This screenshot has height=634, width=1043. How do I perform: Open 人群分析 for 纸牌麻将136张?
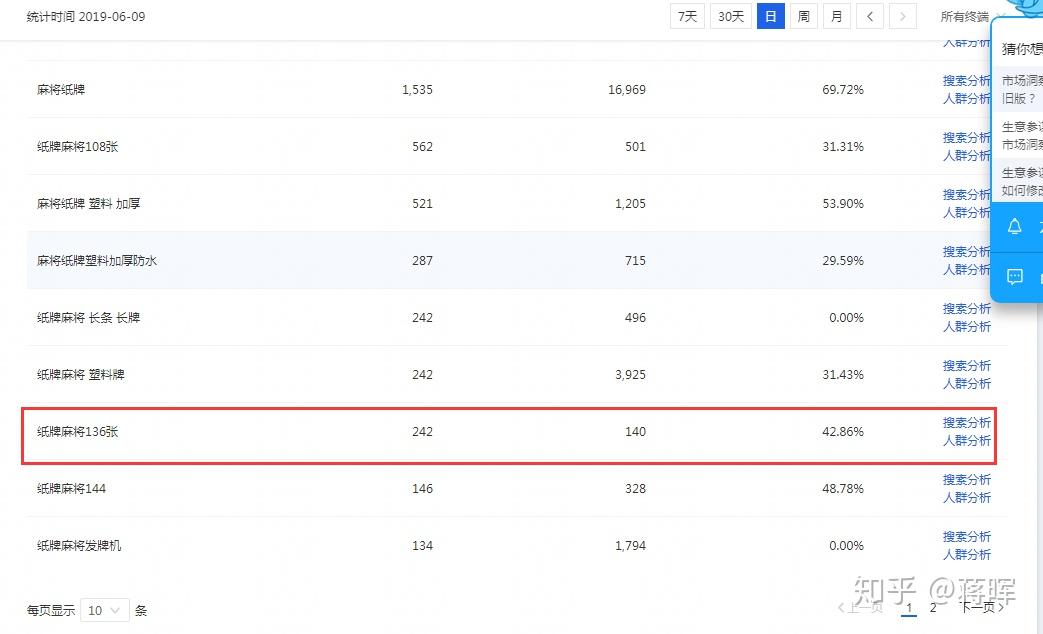(x=967, y=440)
